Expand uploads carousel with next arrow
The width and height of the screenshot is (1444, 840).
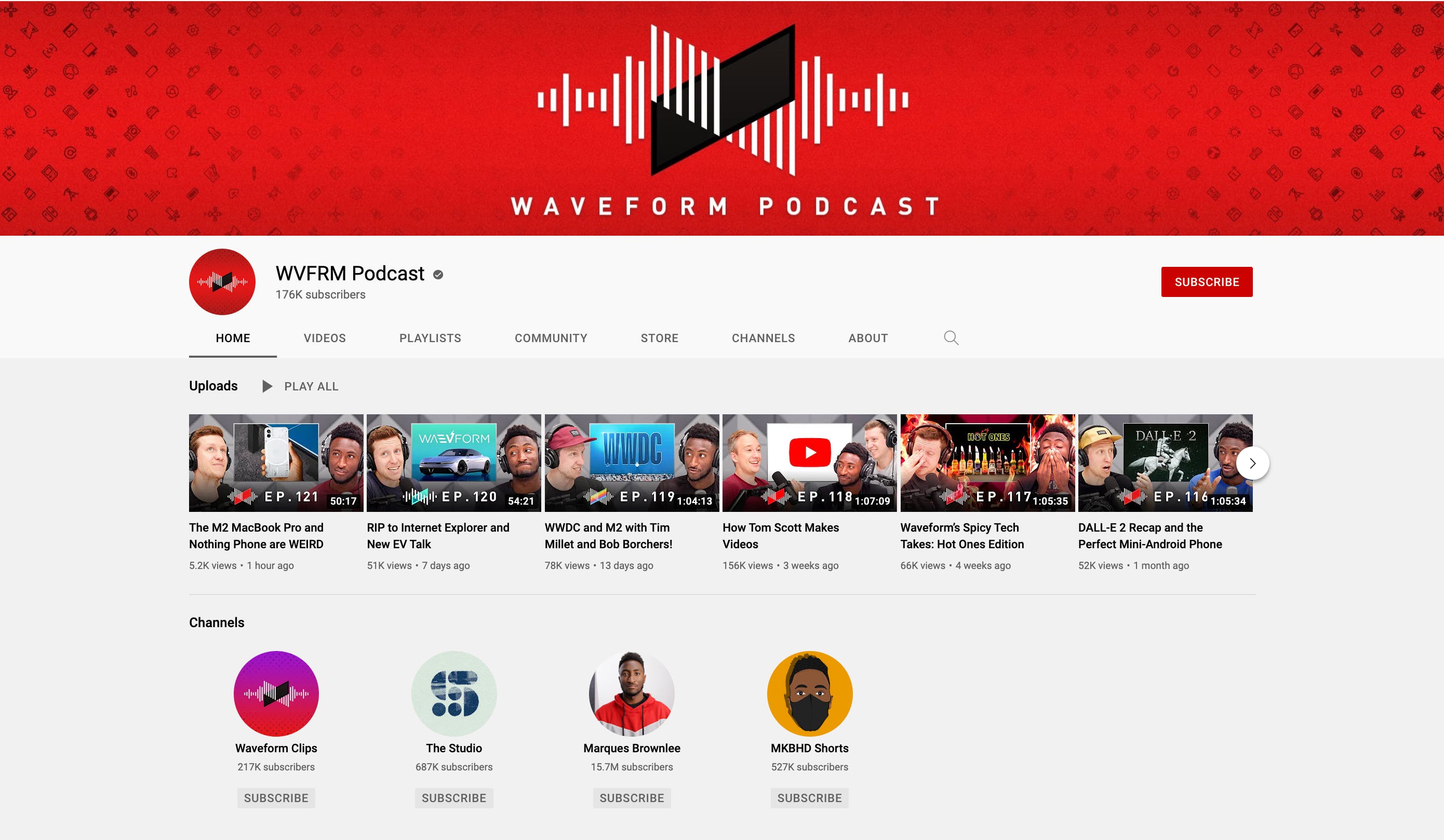coord(1253,463)
